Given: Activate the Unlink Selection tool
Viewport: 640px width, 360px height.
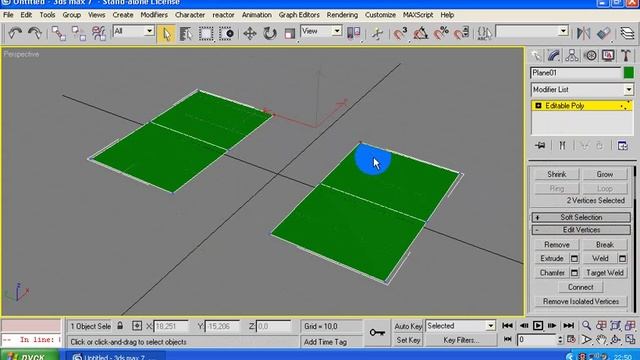Looking at the screenshot, I should coord(79,33).
